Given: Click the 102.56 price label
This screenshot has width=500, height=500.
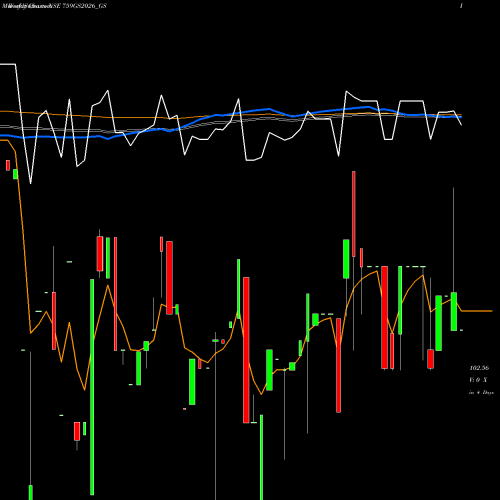Looking at the screenshot, I should [479, 368].
